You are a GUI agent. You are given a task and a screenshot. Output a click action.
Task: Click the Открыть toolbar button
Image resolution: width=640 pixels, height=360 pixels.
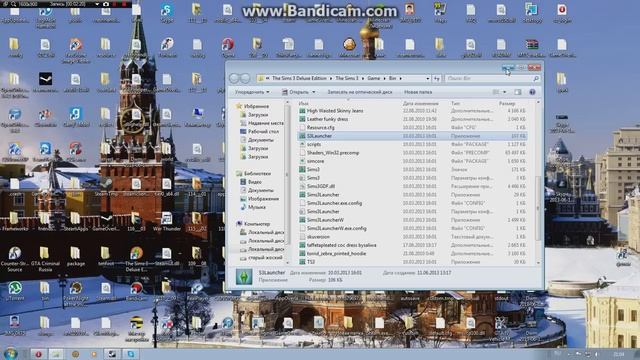click(x=295, y=92)
